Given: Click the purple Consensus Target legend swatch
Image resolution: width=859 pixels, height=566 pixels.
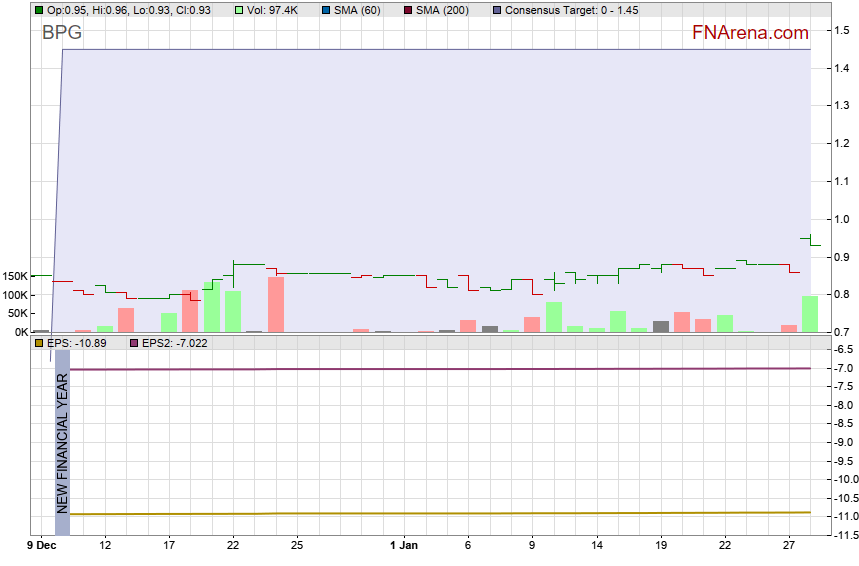Looking at the screenshot, I should coord(497,9).
